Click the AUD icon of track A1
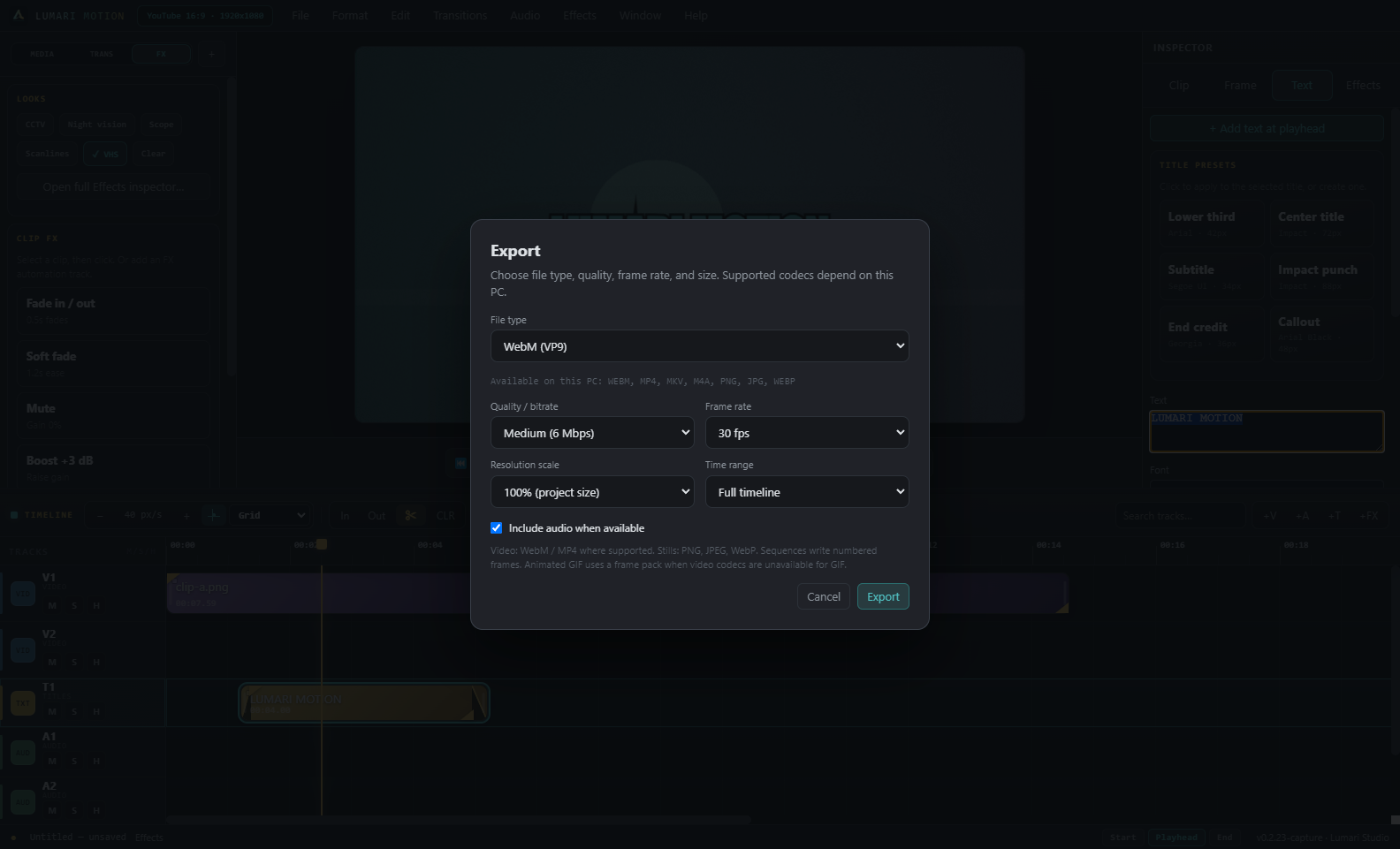 (23, 754)
